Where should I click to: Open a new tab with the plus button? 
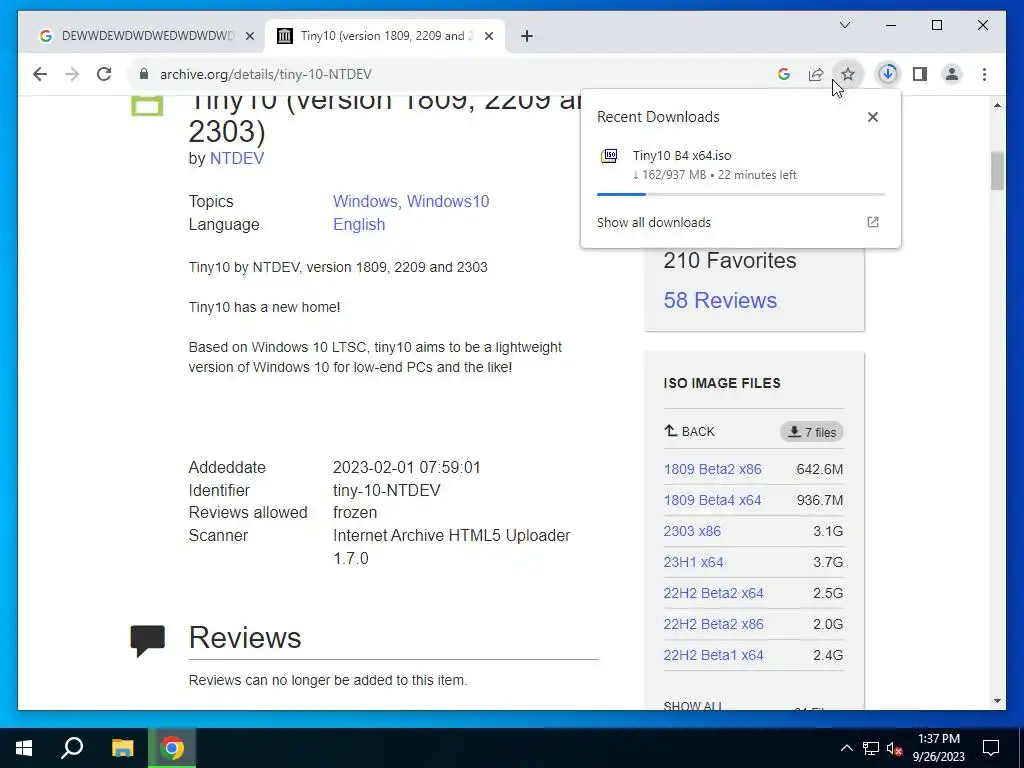coord(527,36)
